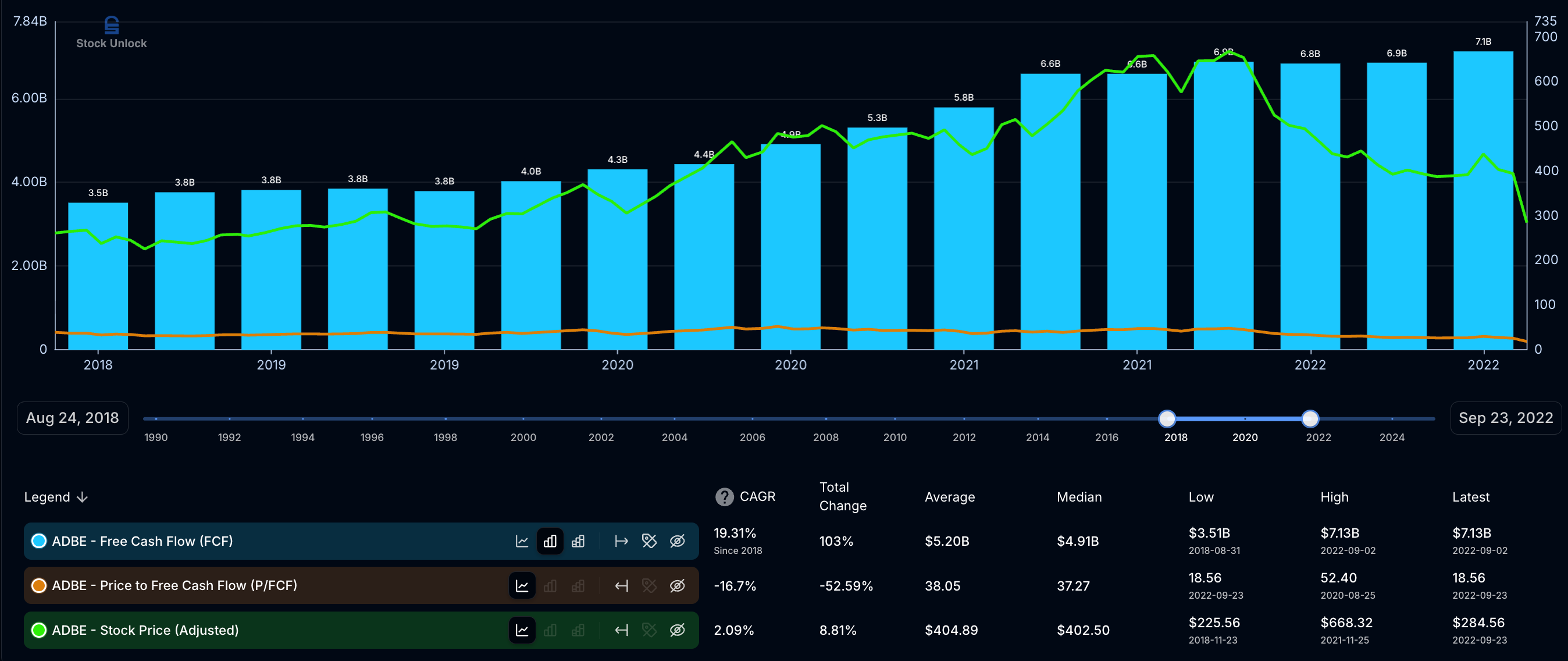Click axis arrow icon in Stock Price row
The image size is (1568, 661).
621,630
